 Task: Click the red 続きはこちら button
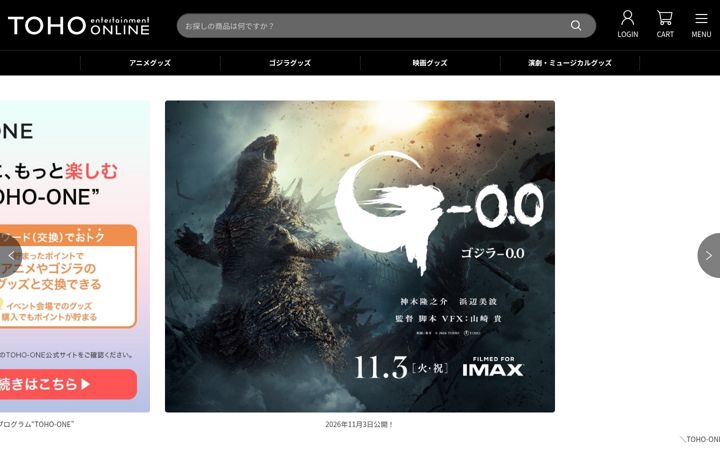(x=68, y=384)
